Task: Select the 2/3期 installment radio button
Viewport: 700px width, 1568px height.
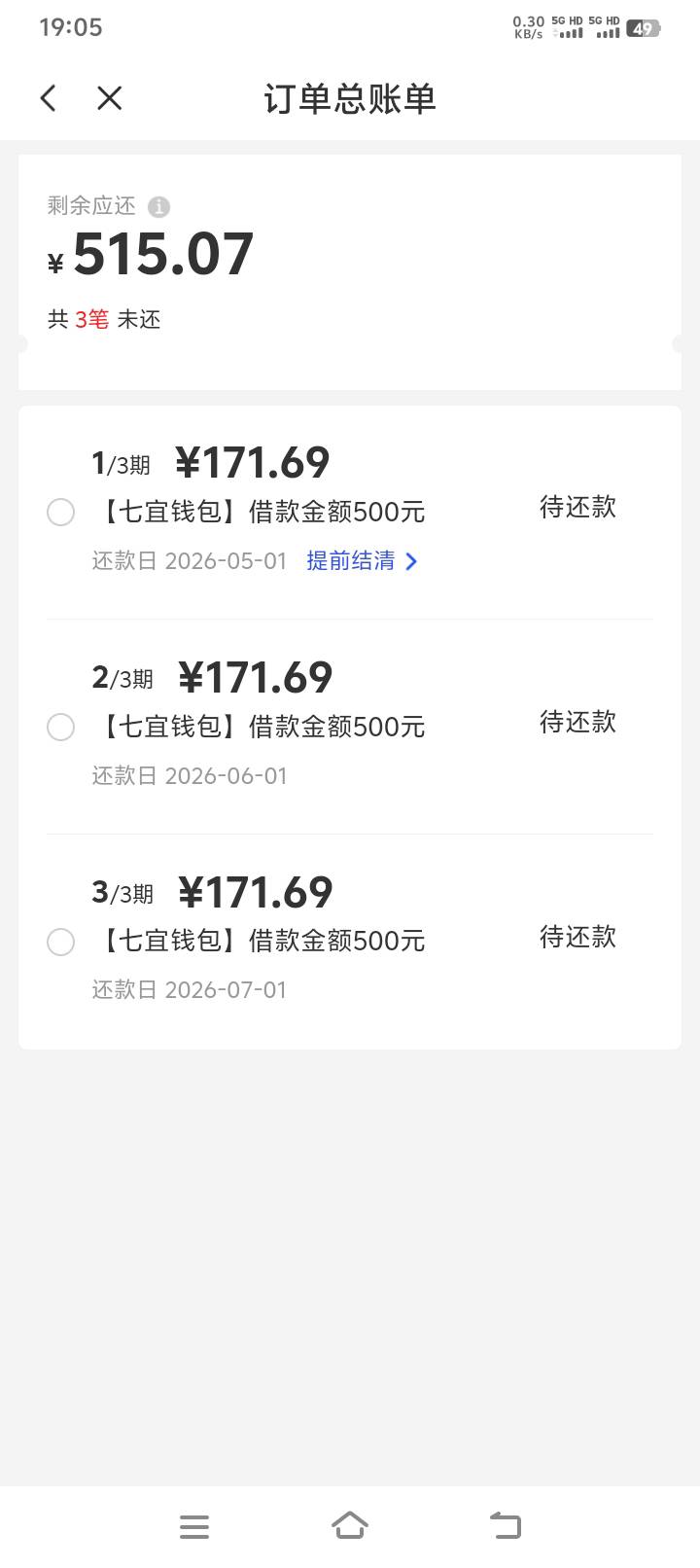Action: coord(60,727)
